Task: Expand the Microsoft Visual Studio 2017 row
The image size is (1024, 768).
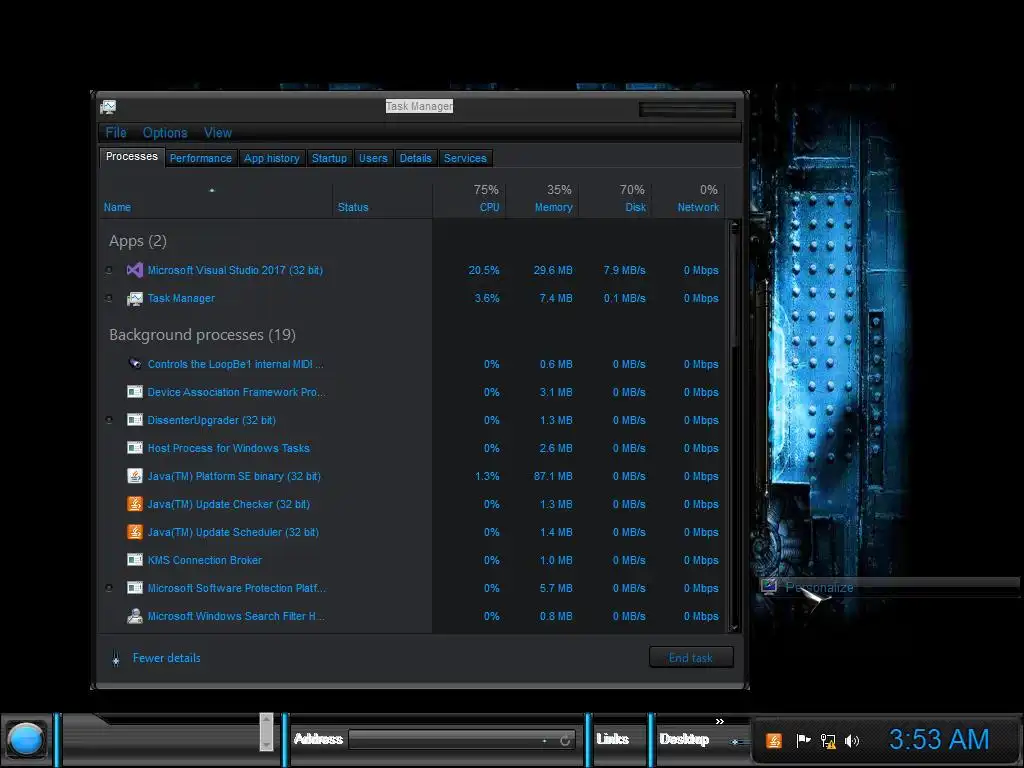Action: (x=109, y=270)
